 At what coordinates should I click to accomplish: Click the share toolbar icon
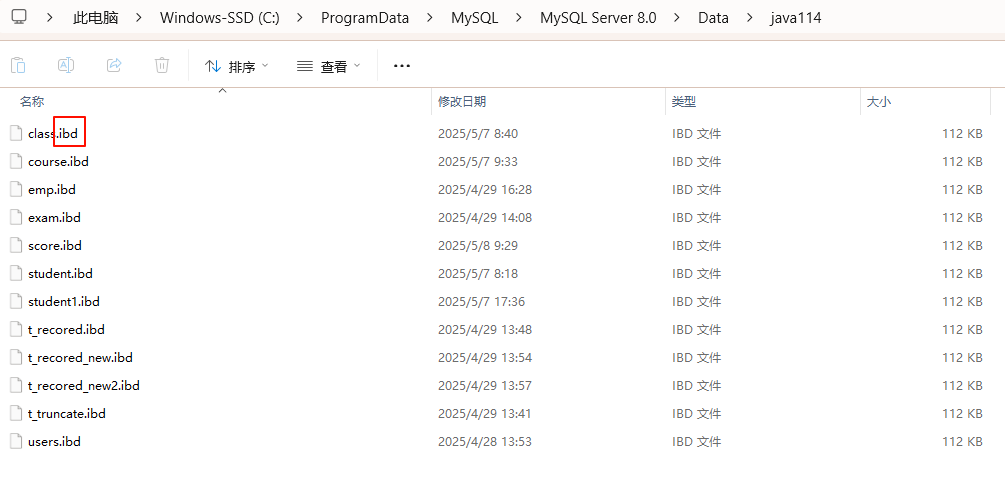(x=114, y=65)
